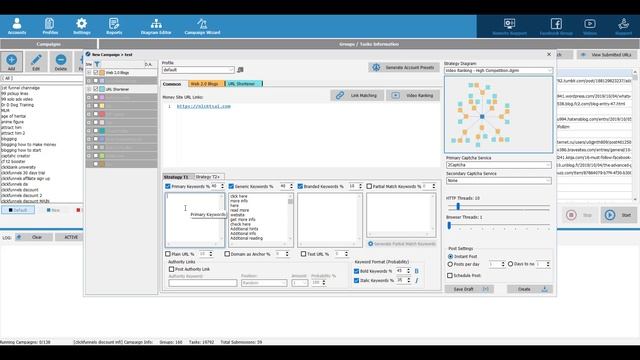
Task: Stop the running campaign
Action: 580,215
